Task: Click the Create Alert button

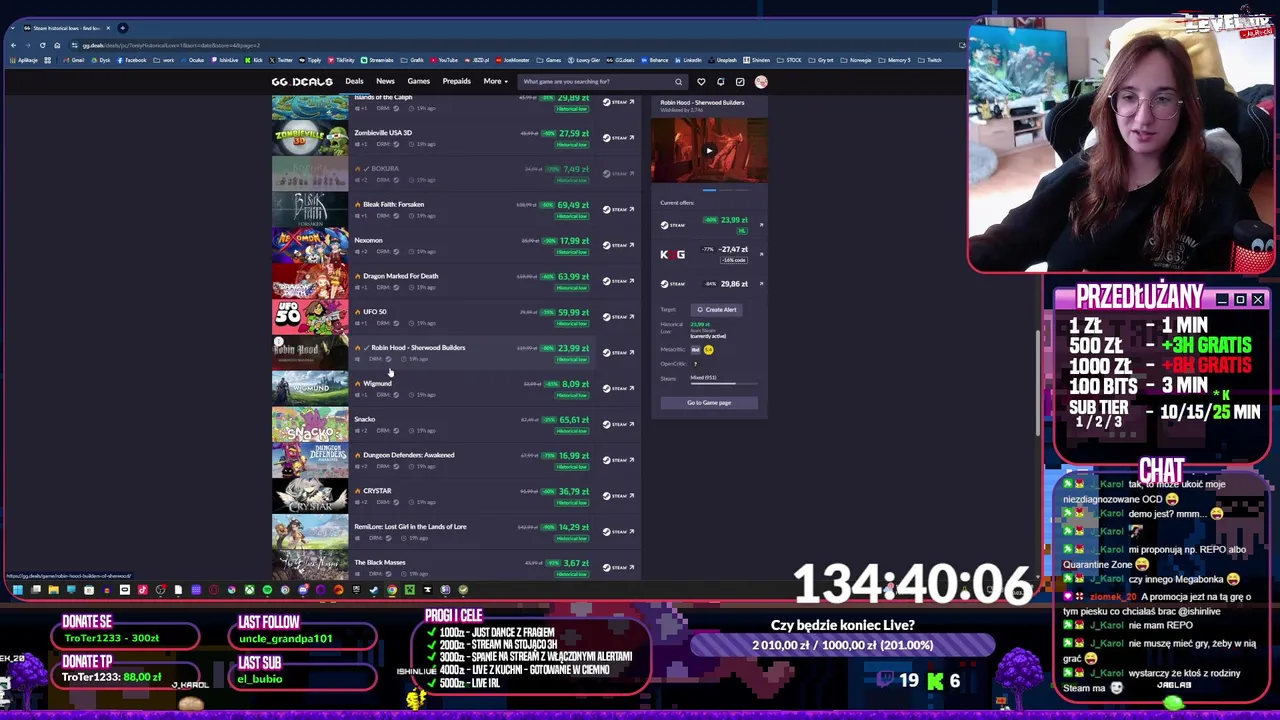Action: 717,310
